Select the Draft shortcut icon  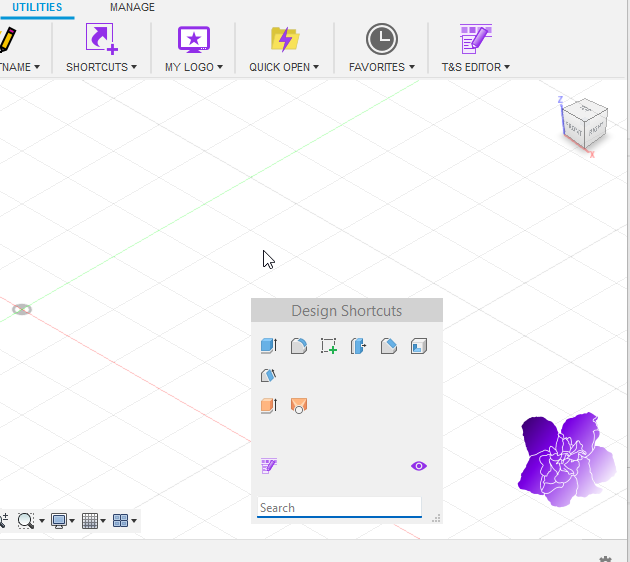(268, 375)
